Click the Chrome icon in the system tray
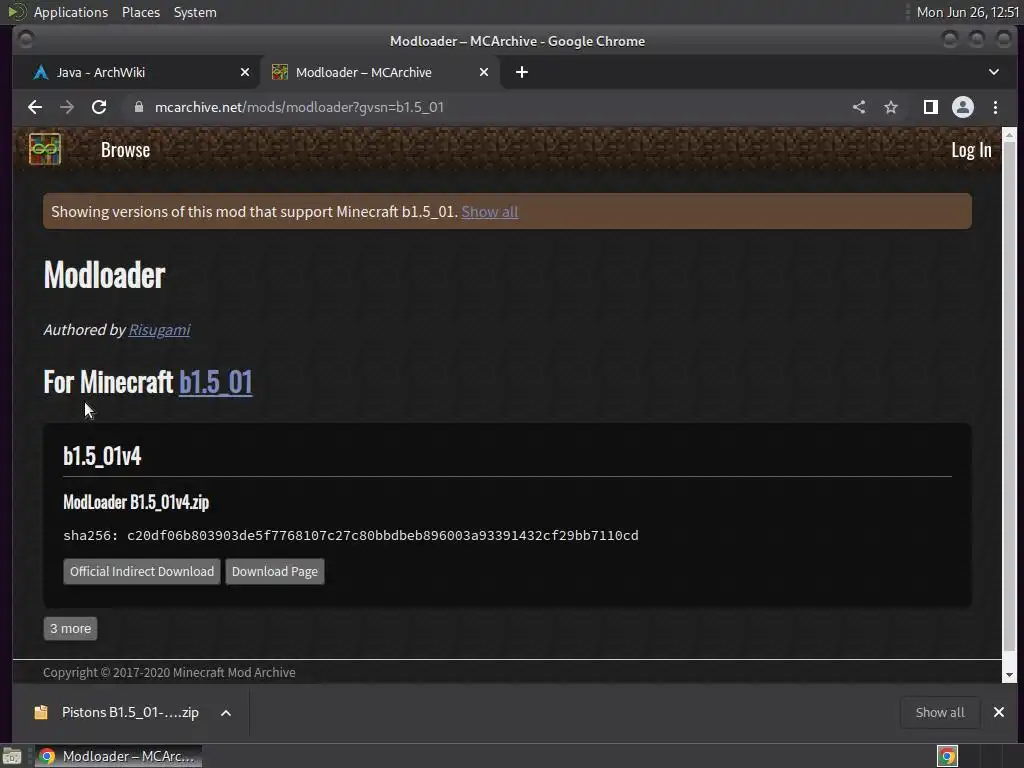The height and width of the screenshot is (768, 1024). (947, 756)
